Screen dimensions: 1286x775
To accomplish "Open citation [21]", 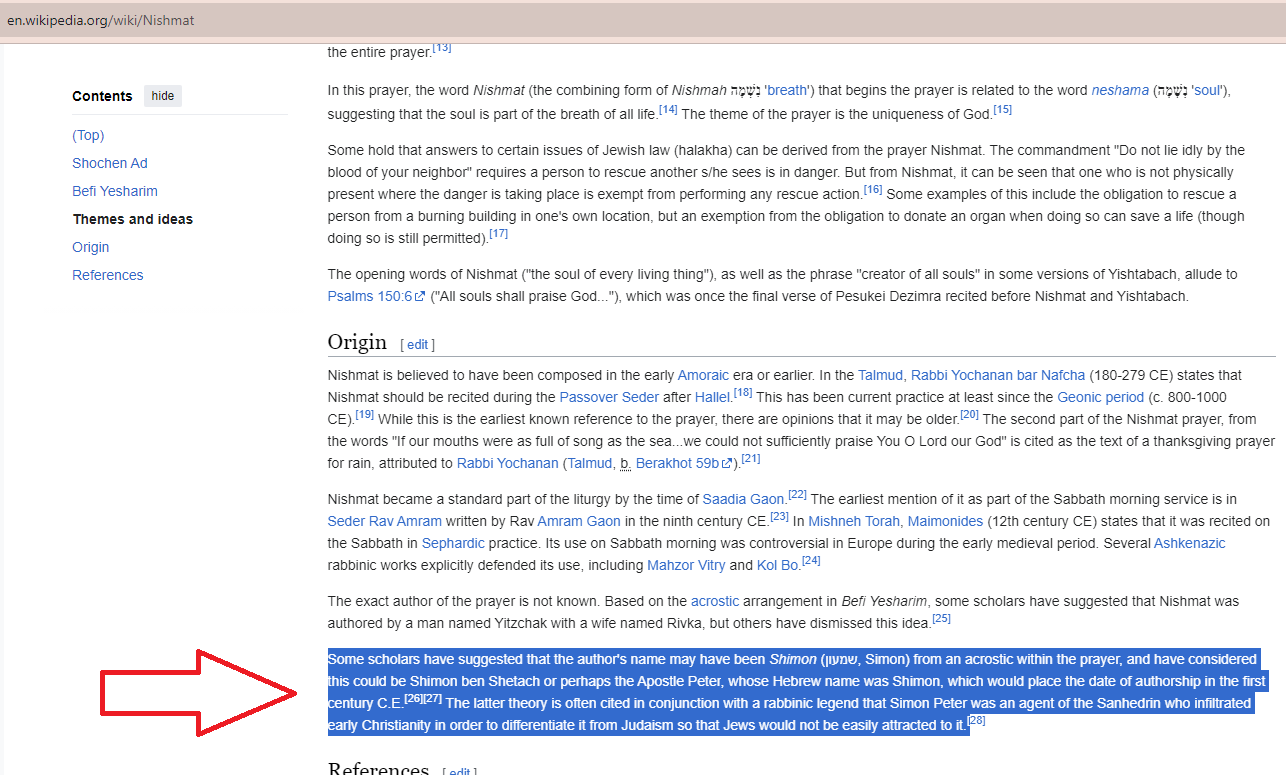I will 751,459.
